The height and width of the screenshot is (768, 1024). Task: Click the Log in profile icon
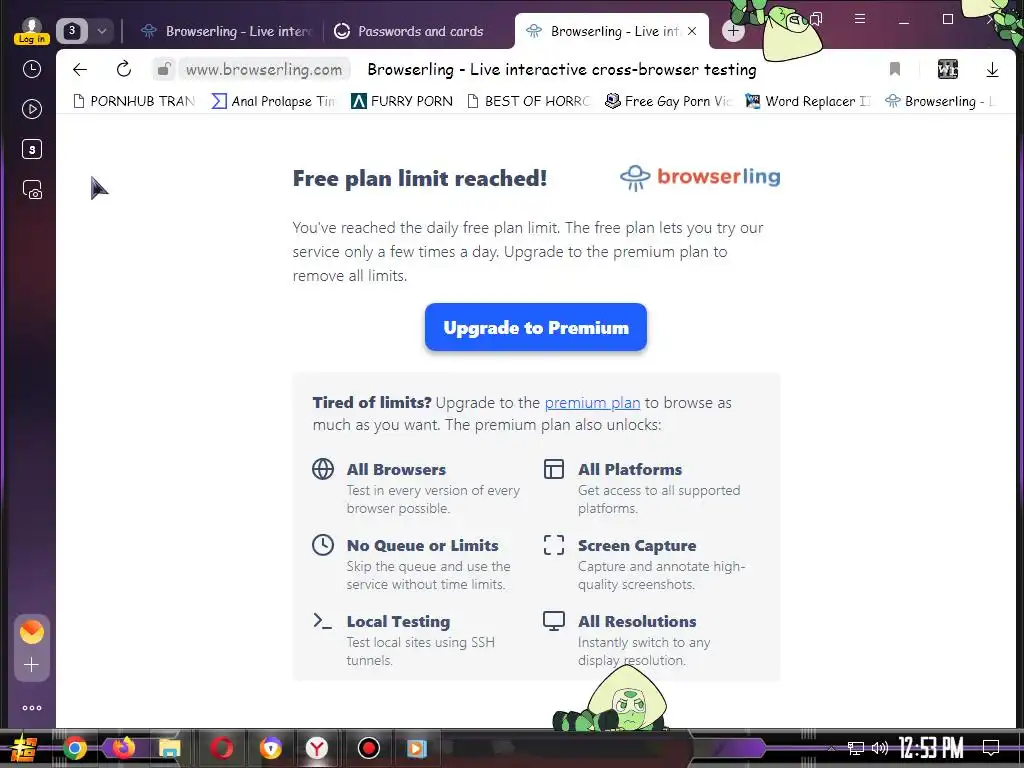31,31
